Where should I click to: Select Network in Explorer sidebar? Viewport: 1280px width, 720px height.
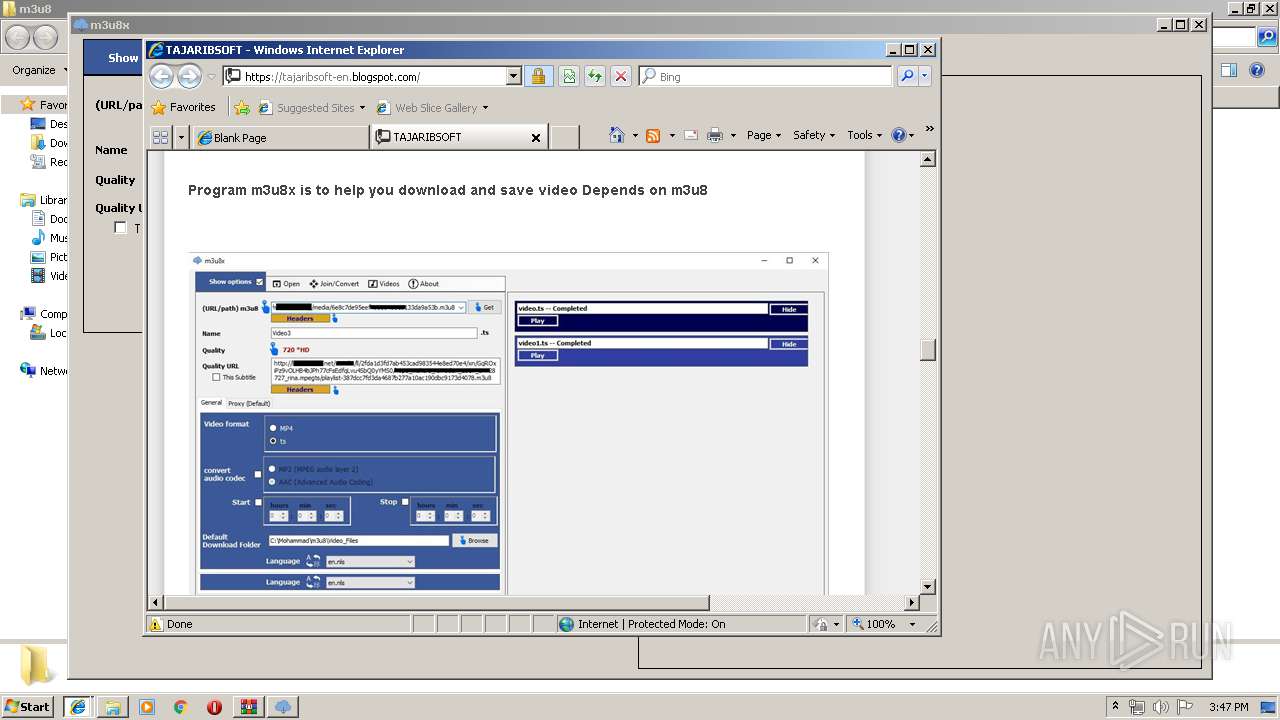(44, 371)
